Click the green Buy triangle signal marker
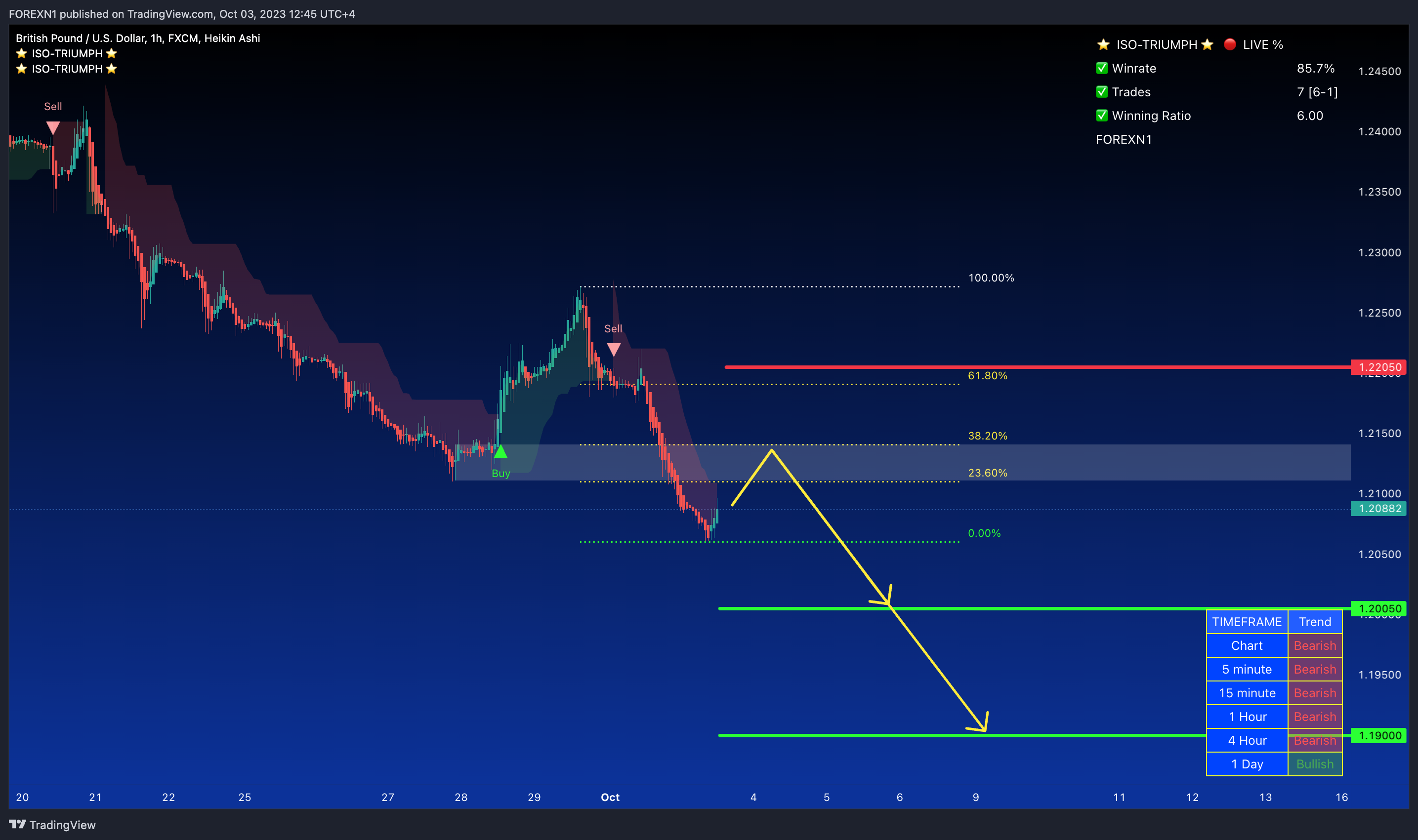 (500, 452)
